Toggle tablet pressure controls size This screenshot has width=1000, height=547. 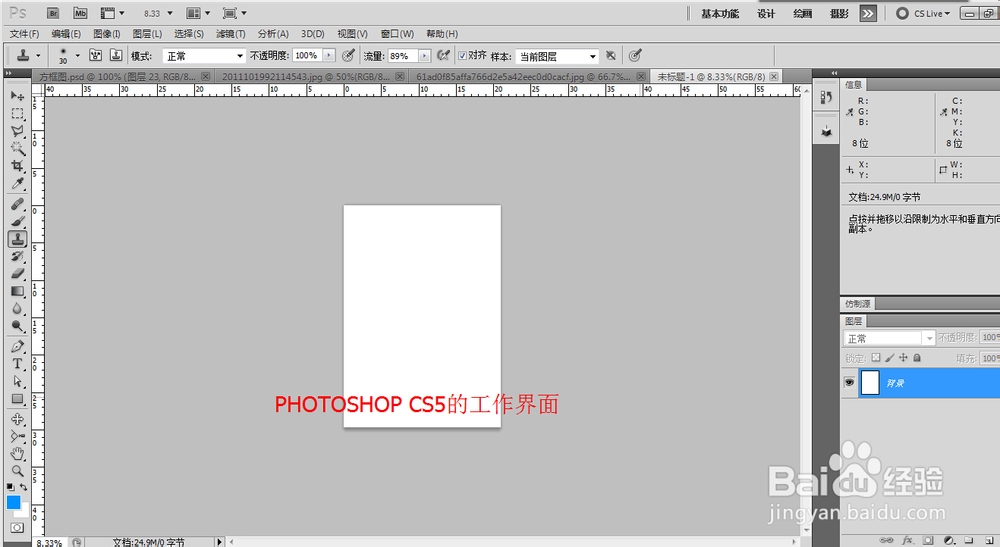pos(635,55)
